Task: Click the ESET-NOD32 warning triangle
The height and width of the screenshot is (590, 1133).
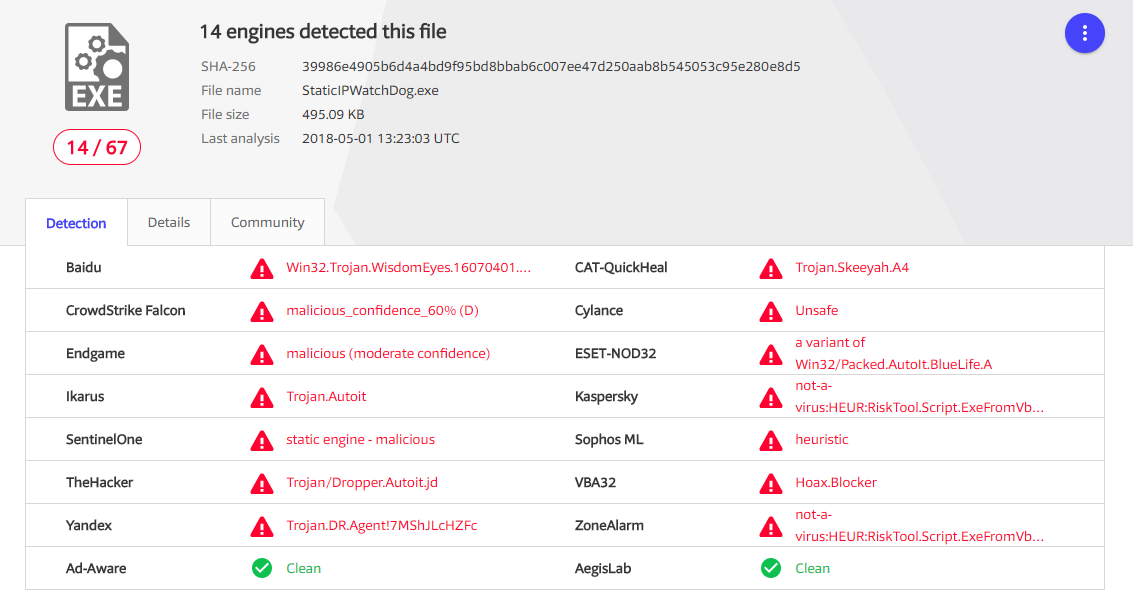Action: click(771, 355)
